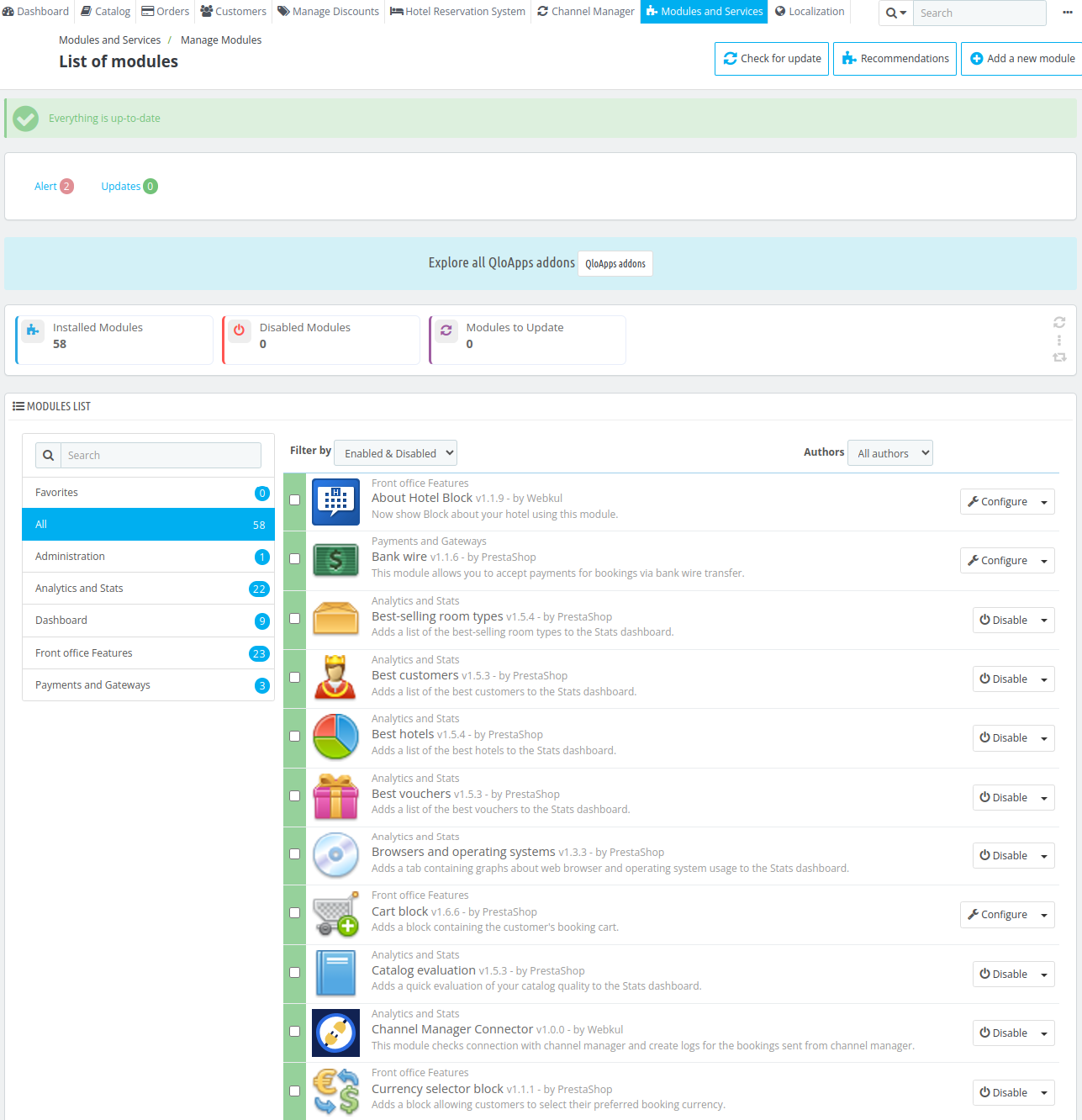Open the All authors dropdown
This screenshot has width=1082, height=1120.
(890, 453)
